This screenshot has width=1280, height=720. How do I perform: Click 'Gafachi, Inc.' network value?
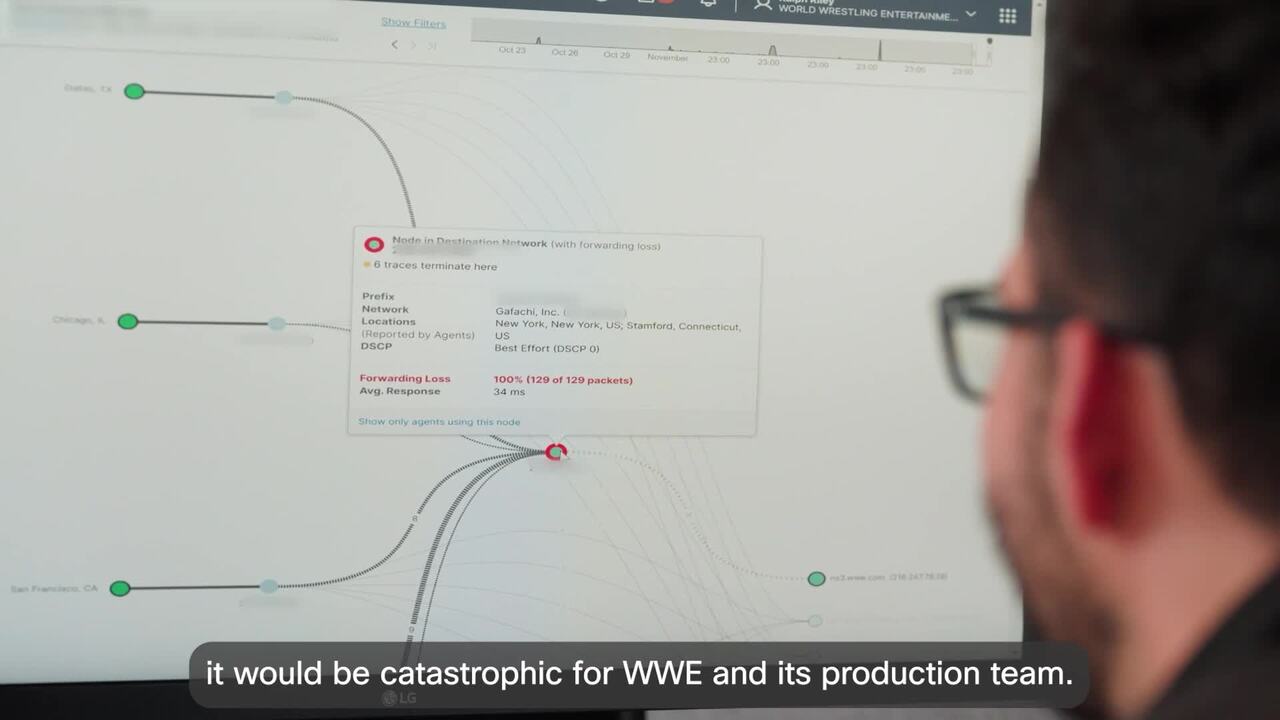528,312
